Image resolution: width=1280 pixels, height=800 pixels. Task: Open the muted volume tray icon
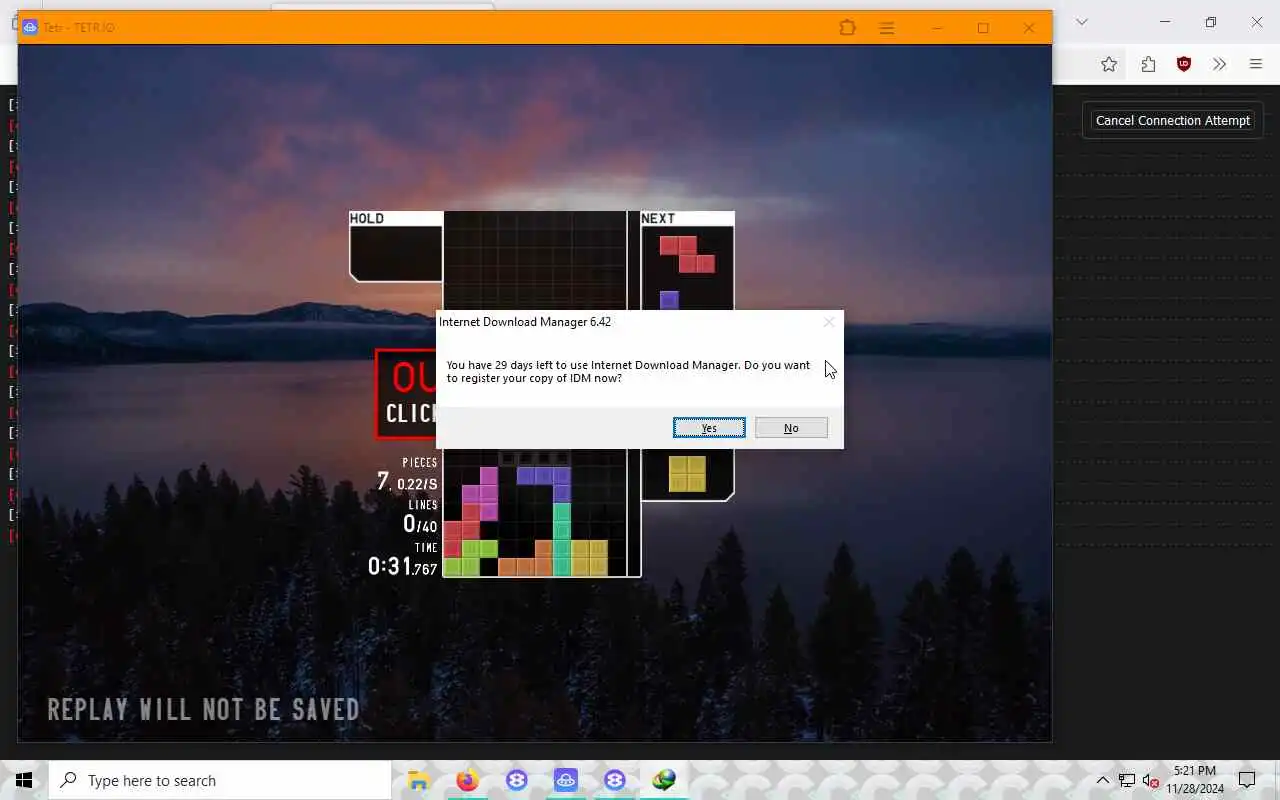[x=1151, y=780]
